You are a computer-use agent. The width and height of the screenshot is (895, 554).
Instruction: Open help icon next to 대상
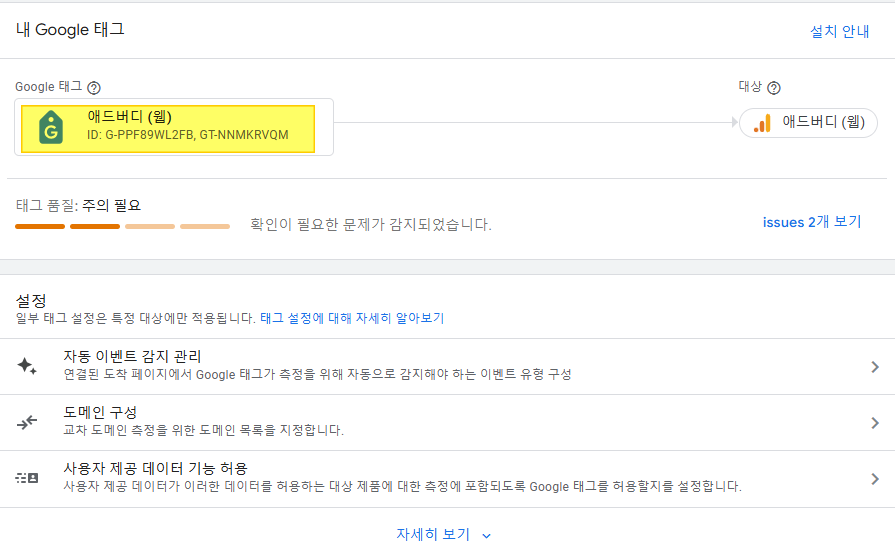click(774, 88)
